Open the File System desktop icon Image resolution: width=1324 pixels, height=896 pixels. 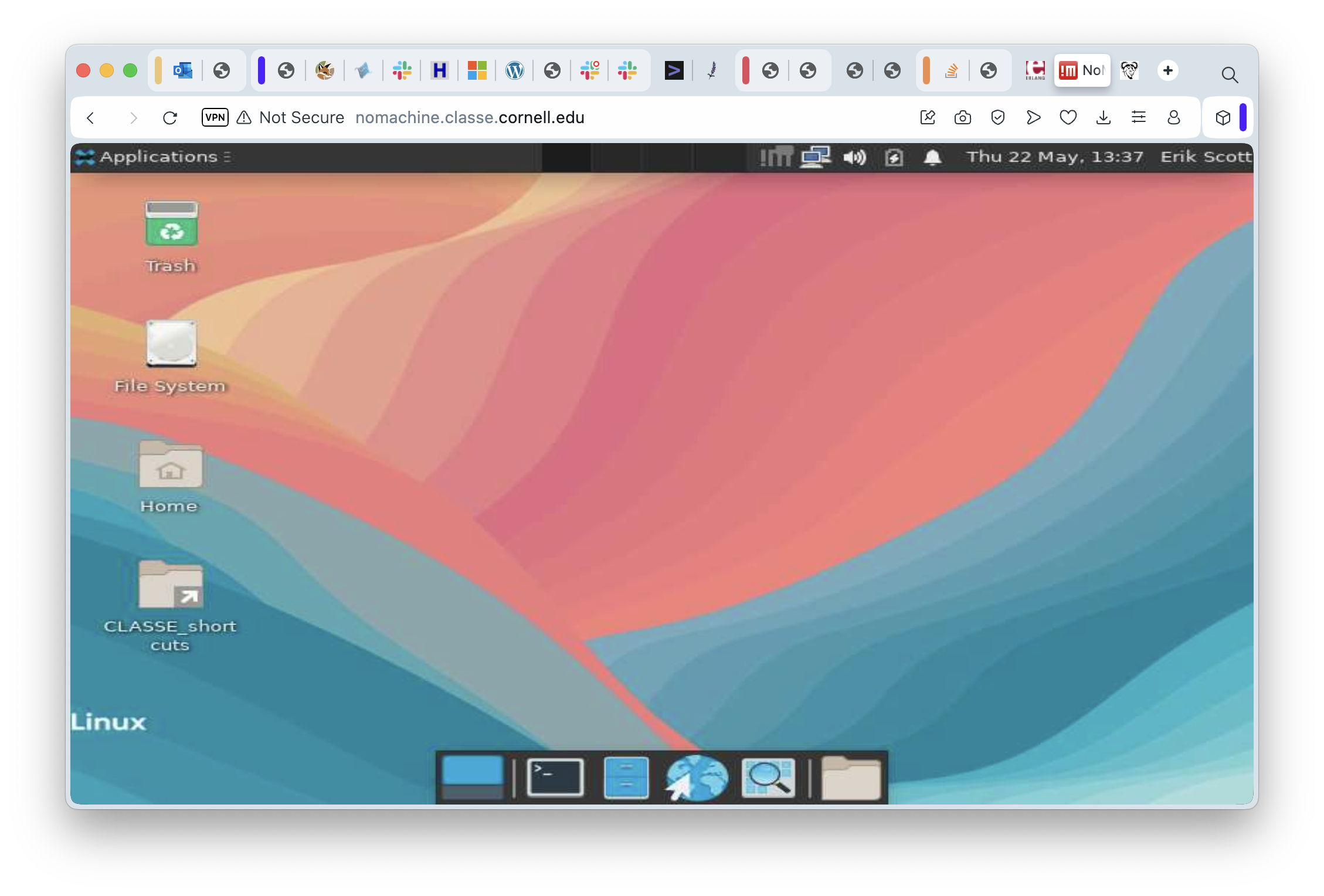click(x=171, y=344)
